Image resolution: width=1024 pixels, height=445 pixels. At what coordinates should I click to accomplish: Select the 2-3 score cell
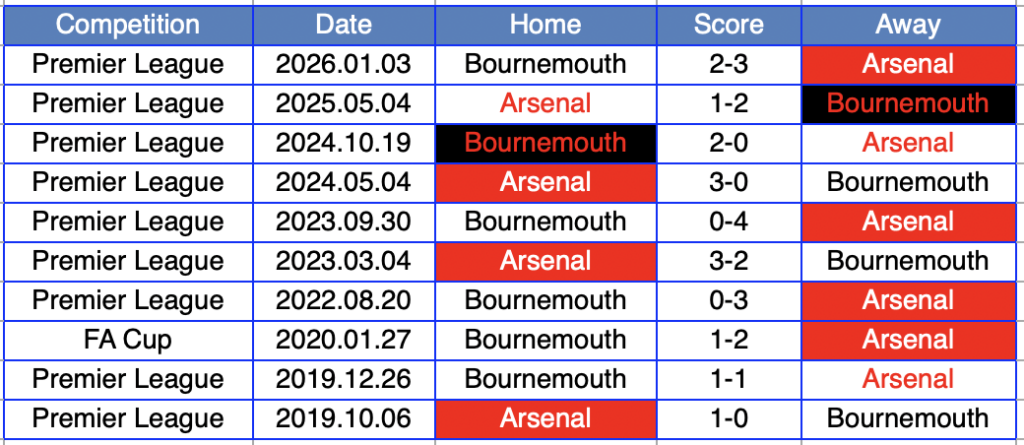728,65
